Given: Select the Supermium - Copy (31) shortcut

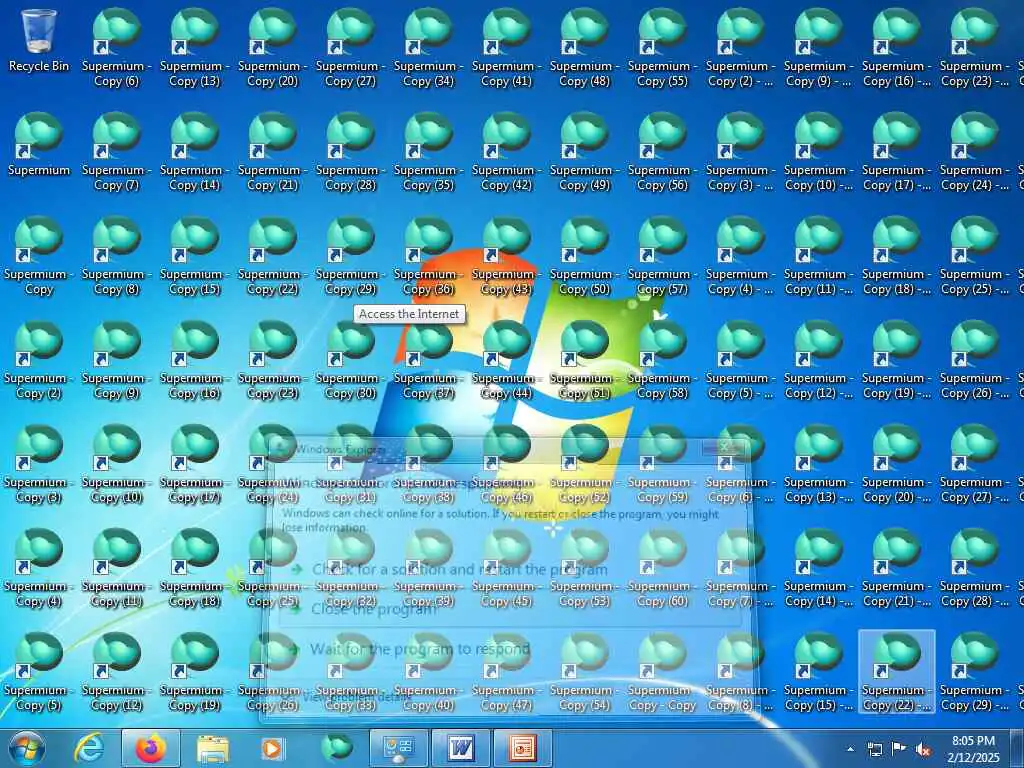Looking at the screenshot, I should pos(351,464).
